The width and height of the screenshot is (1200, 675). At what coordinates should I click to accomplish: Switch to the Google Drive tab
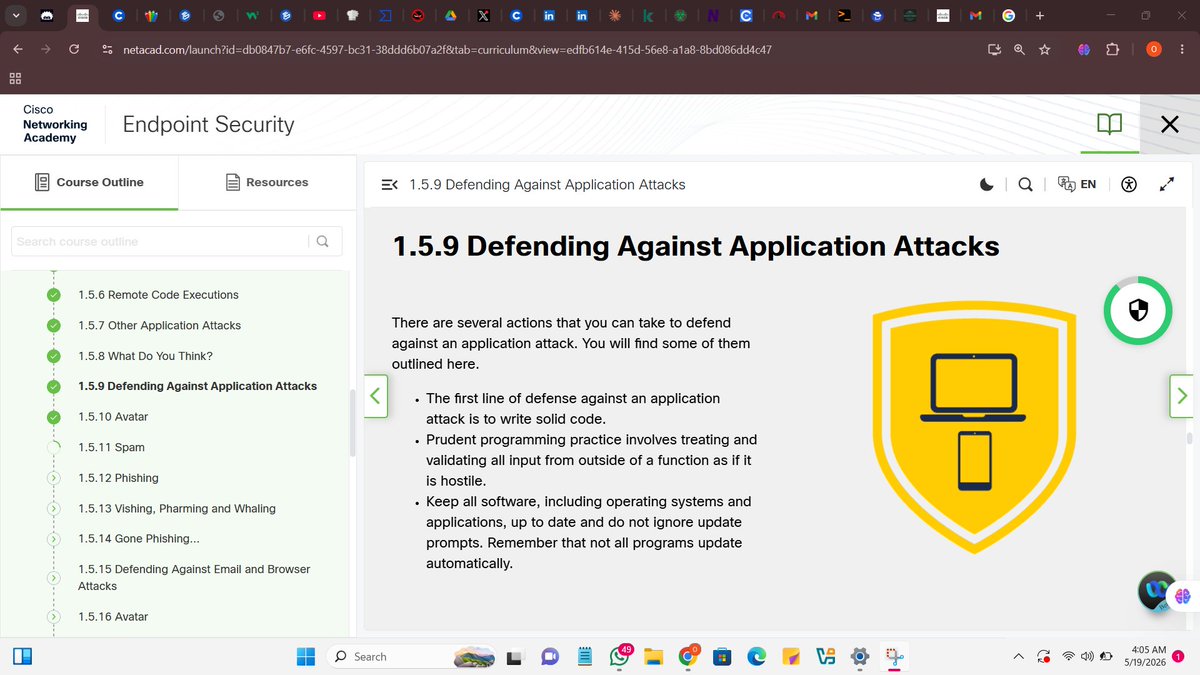tap(451, 16)
